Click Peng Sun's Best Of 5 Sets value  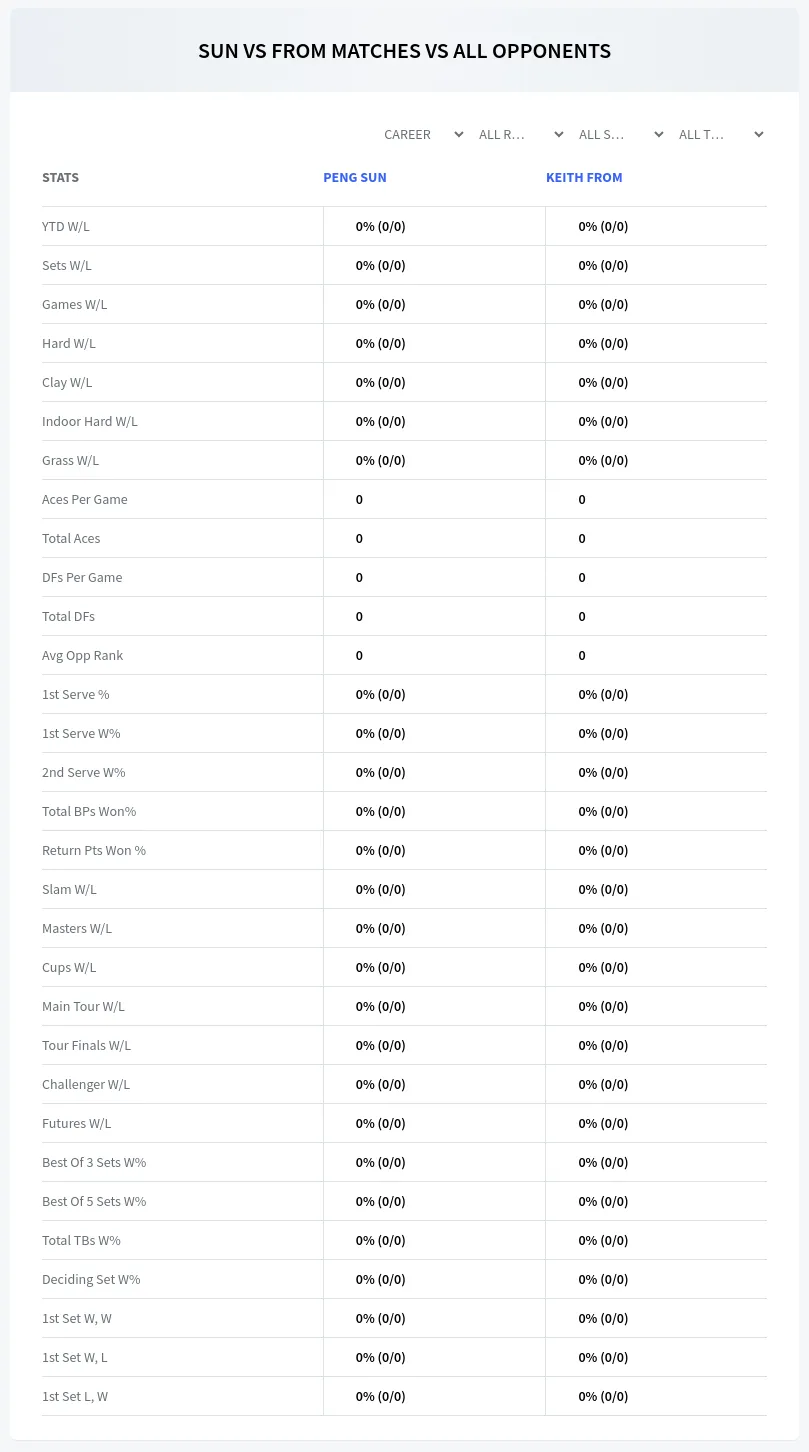pyautogui.click(x=381, y=1201)
